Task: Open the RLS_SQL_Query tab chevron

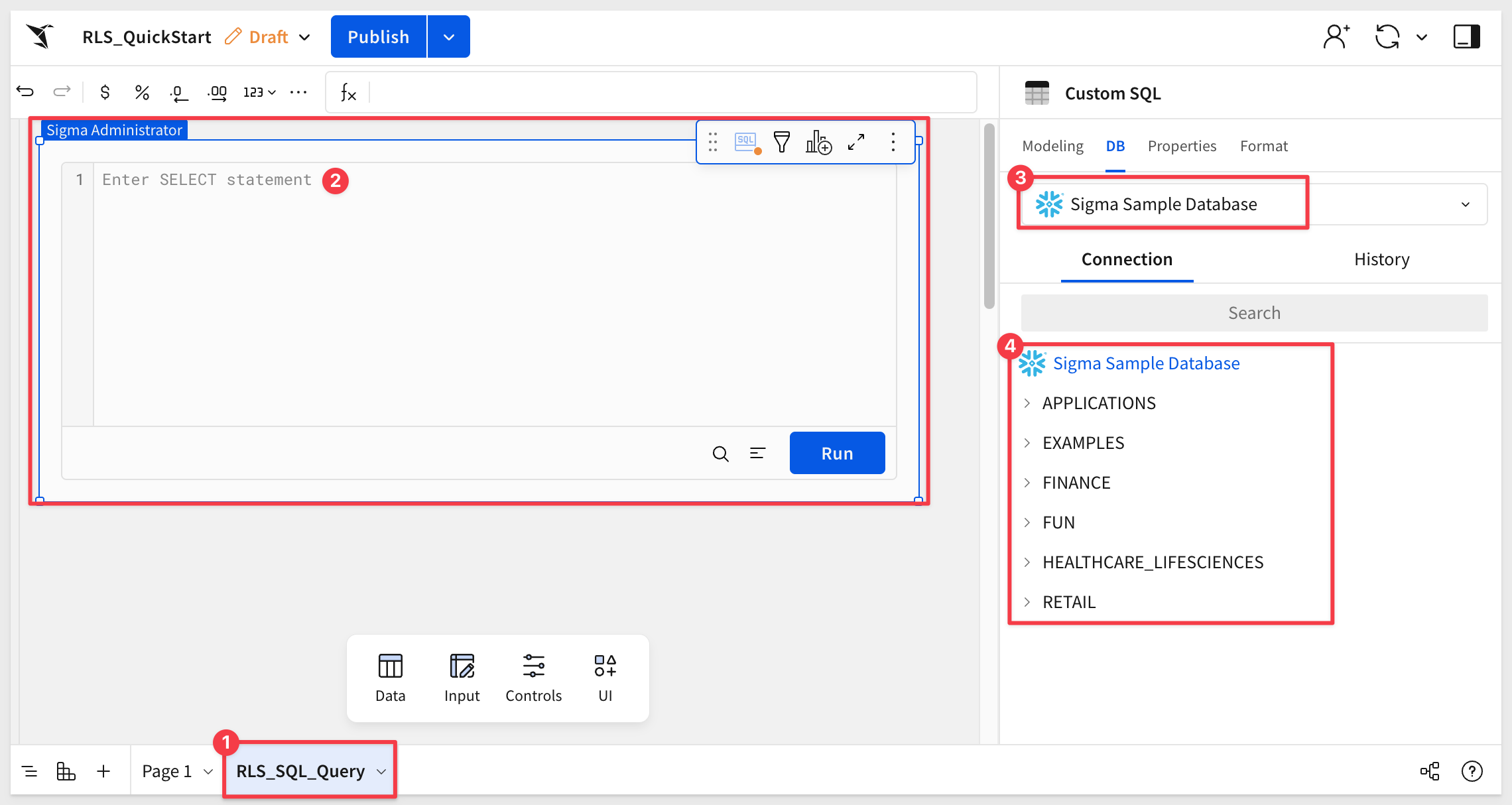Action: pos(381,772)
